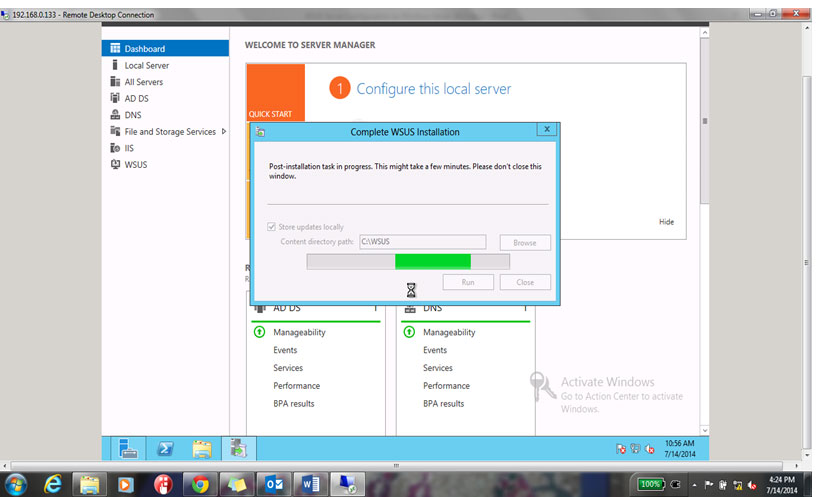816x497 pixels.
Task: Click the QUICK START tile
Action: (x=275, y=93)
